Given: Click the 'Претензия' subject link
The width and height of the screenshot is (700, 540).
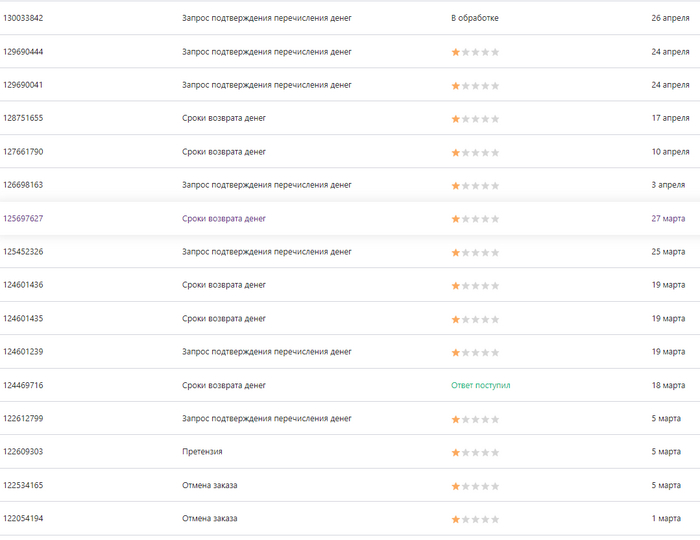Looking at the screenshot, I should click(x=202, y=452).
